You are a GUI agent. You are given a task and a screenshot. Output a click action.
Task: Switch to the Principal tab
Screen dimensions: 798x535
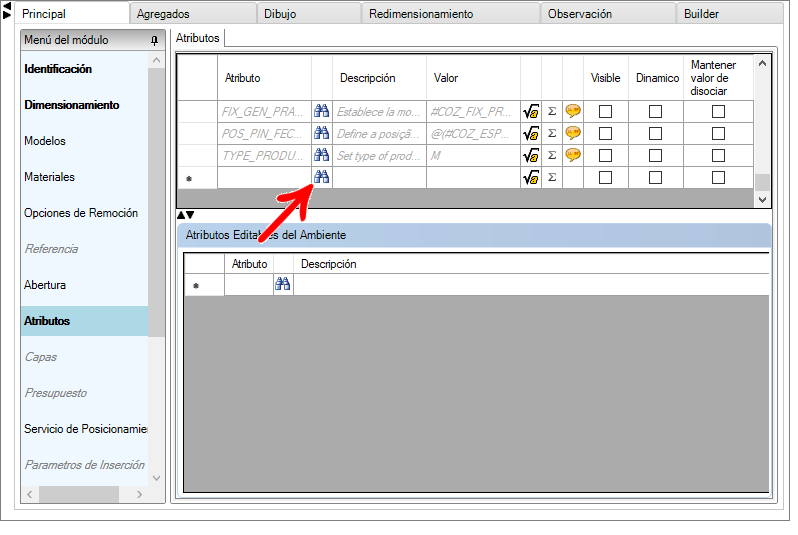pyautogui.click(x=72, y=14)
